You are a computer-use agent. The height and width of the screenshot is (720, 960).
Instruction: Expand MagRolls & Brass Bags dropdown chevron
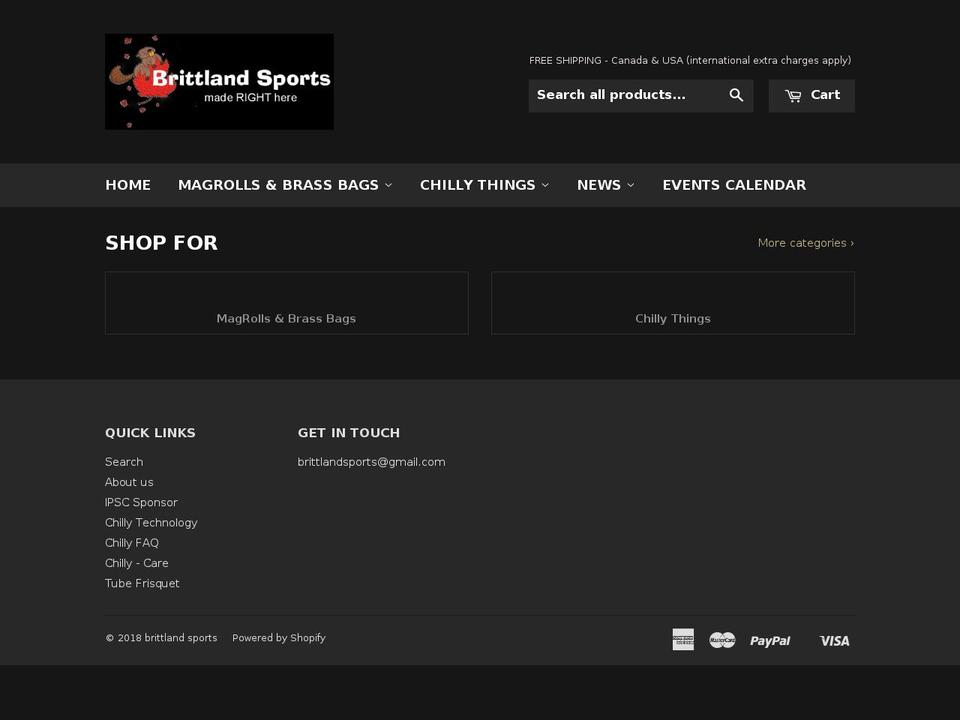tap(388, 185)
